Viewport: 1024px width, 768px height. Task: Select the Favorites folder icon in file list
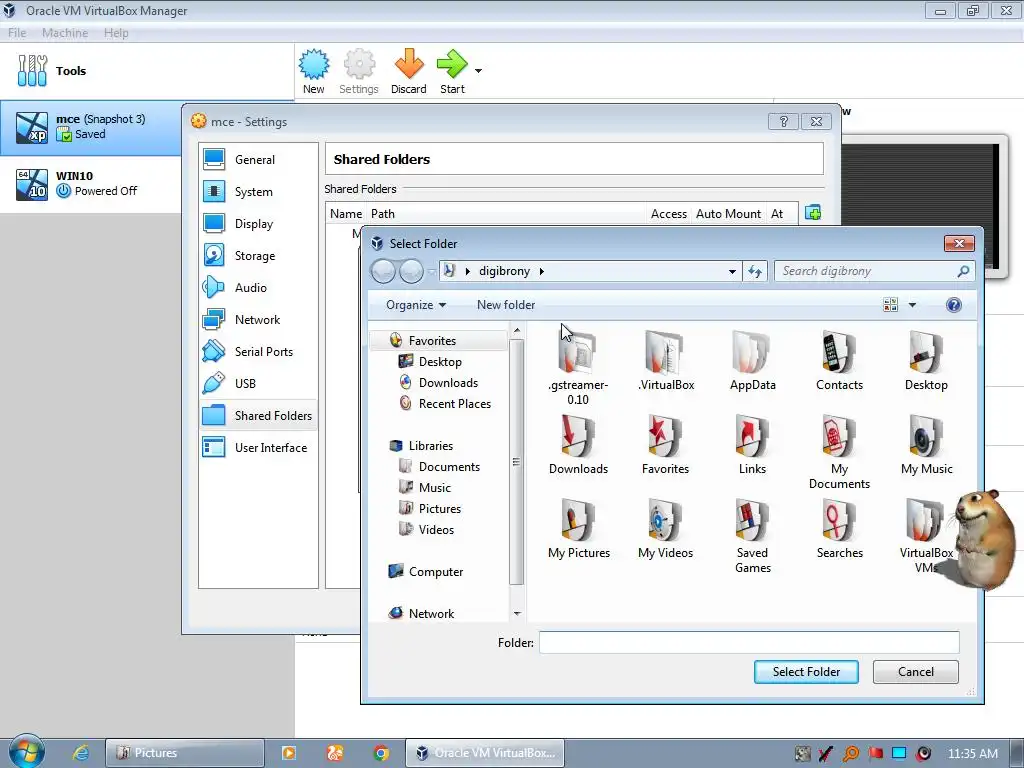665,444
